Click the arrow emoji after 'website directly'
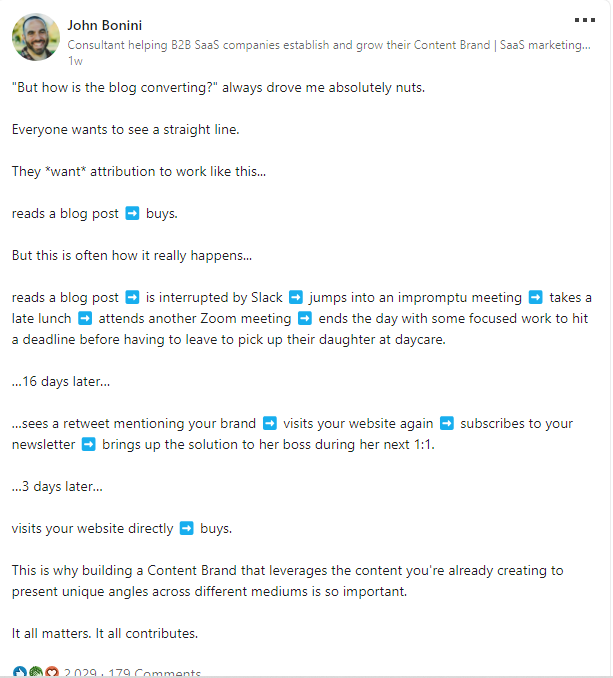The height and width of the screenshot is (678, 613). point(186,528)
